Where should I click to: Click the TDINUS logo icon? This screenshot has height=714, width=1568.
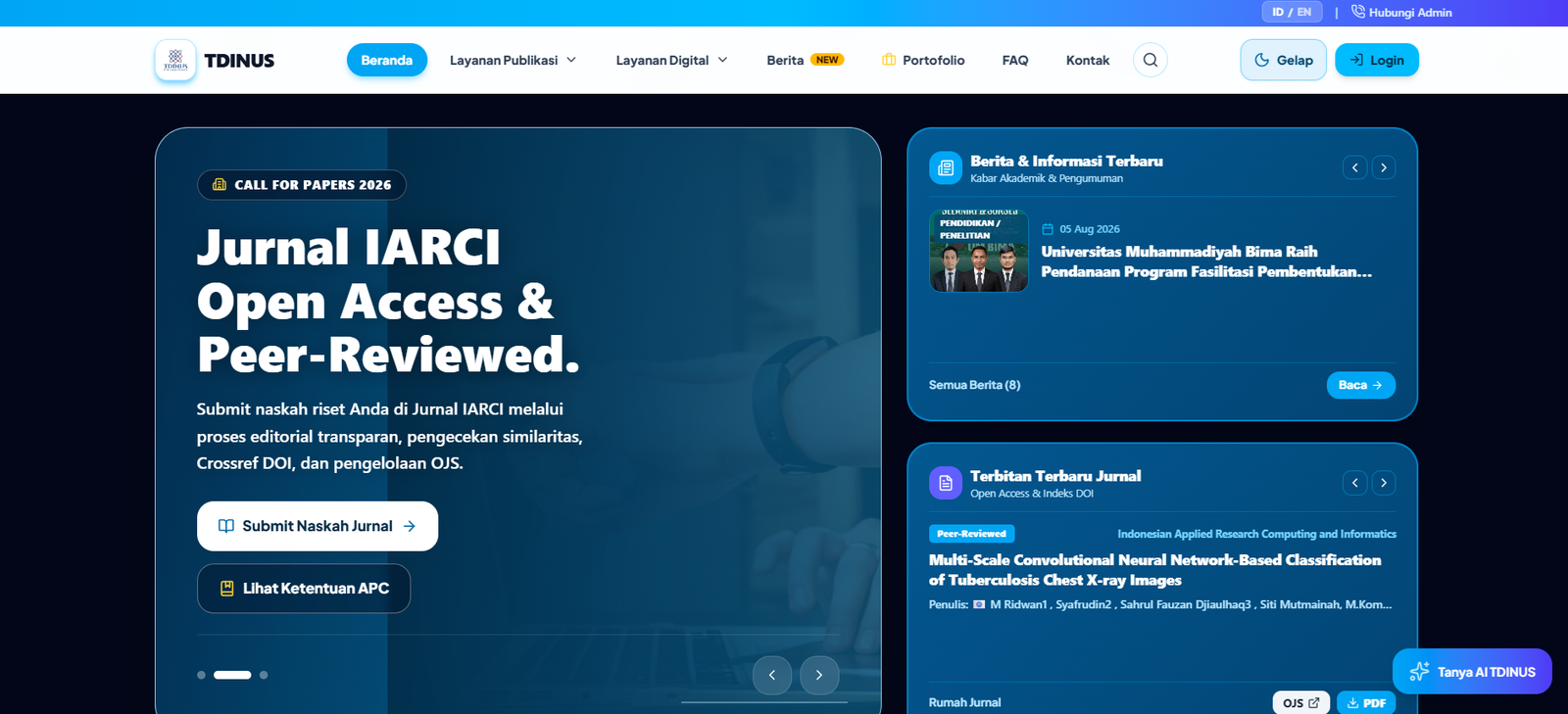tap(175, 60)
